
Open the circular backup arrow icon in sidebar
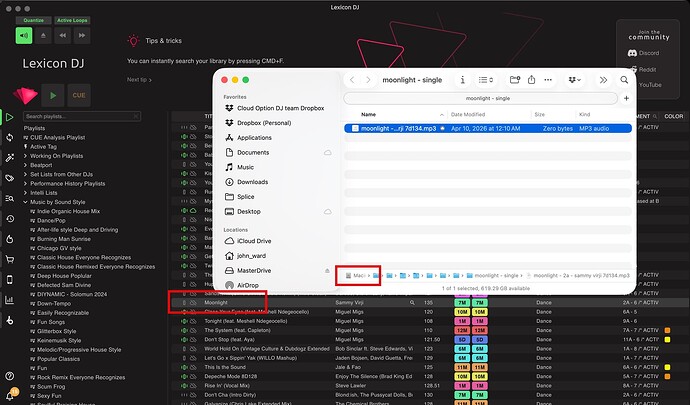pyautogui.click(x=9, y=239)
